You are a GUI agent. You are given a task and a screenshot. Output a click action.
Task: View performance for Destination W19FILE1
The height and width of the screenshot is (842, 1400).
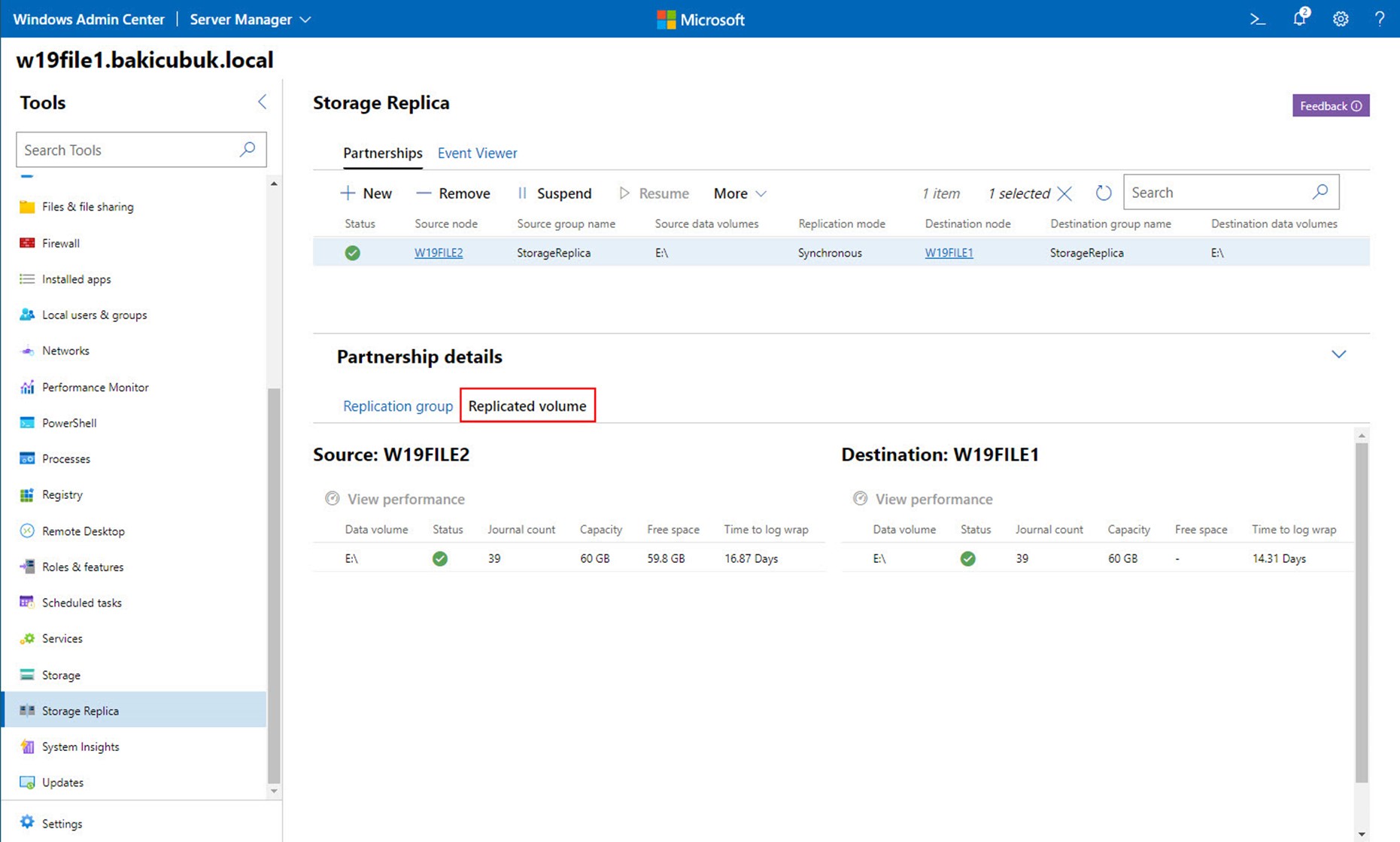click(x=923, y=499)
